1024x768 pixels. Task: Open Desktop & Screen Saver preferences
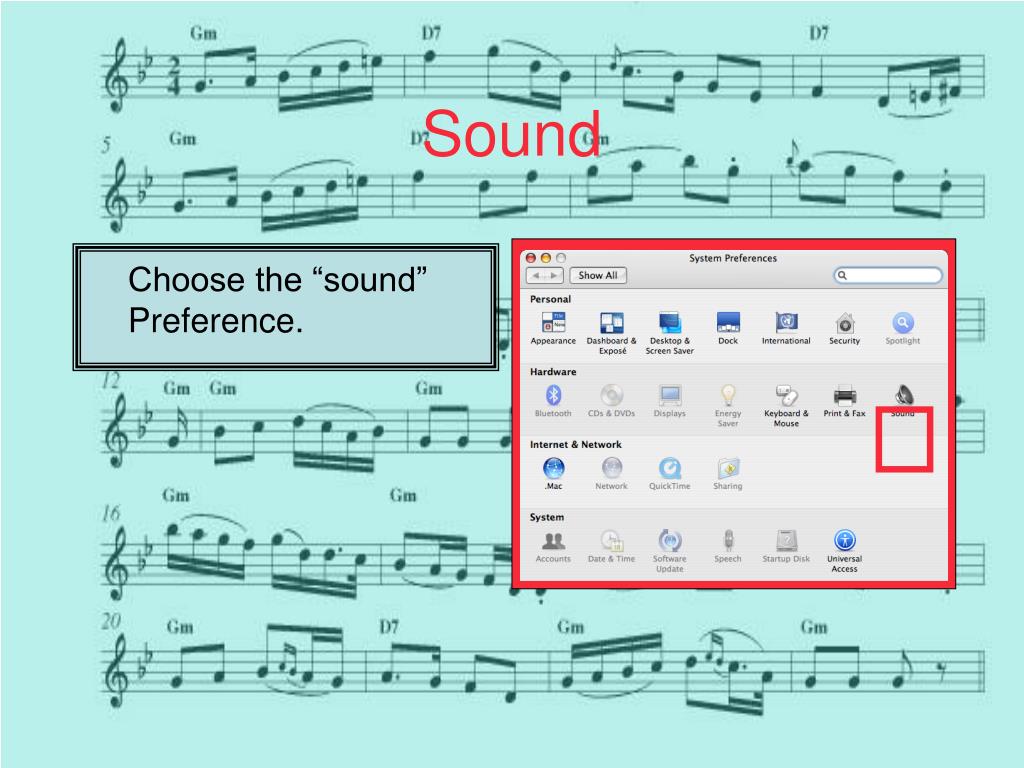tap(669, 323)
